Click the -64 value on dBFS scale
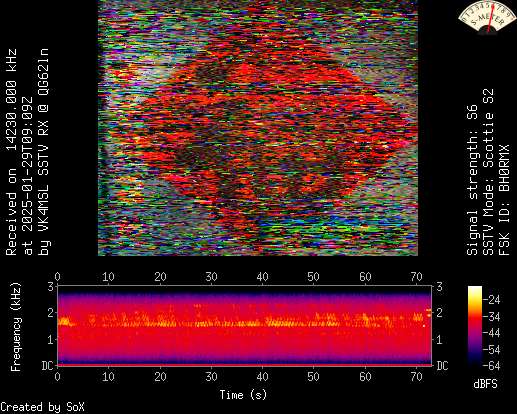 pos(491,366)
